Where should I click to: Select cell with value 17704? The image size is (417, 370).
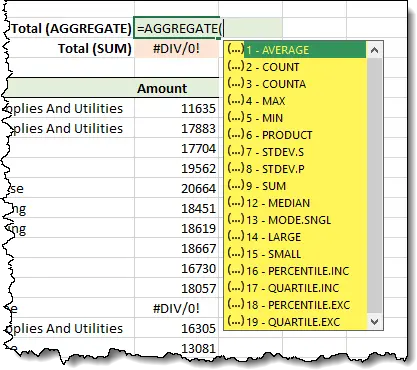pos(177,148)
